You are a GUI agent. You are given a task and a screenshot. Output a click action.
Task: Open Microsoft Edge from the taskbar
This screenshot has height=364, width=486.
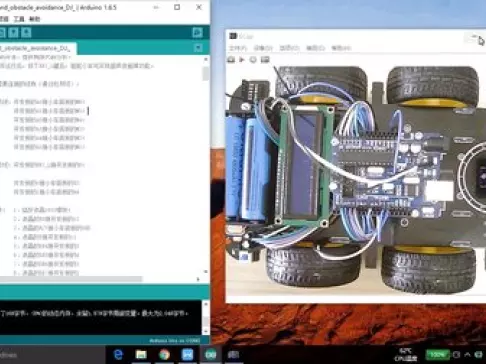click(118, 355)
